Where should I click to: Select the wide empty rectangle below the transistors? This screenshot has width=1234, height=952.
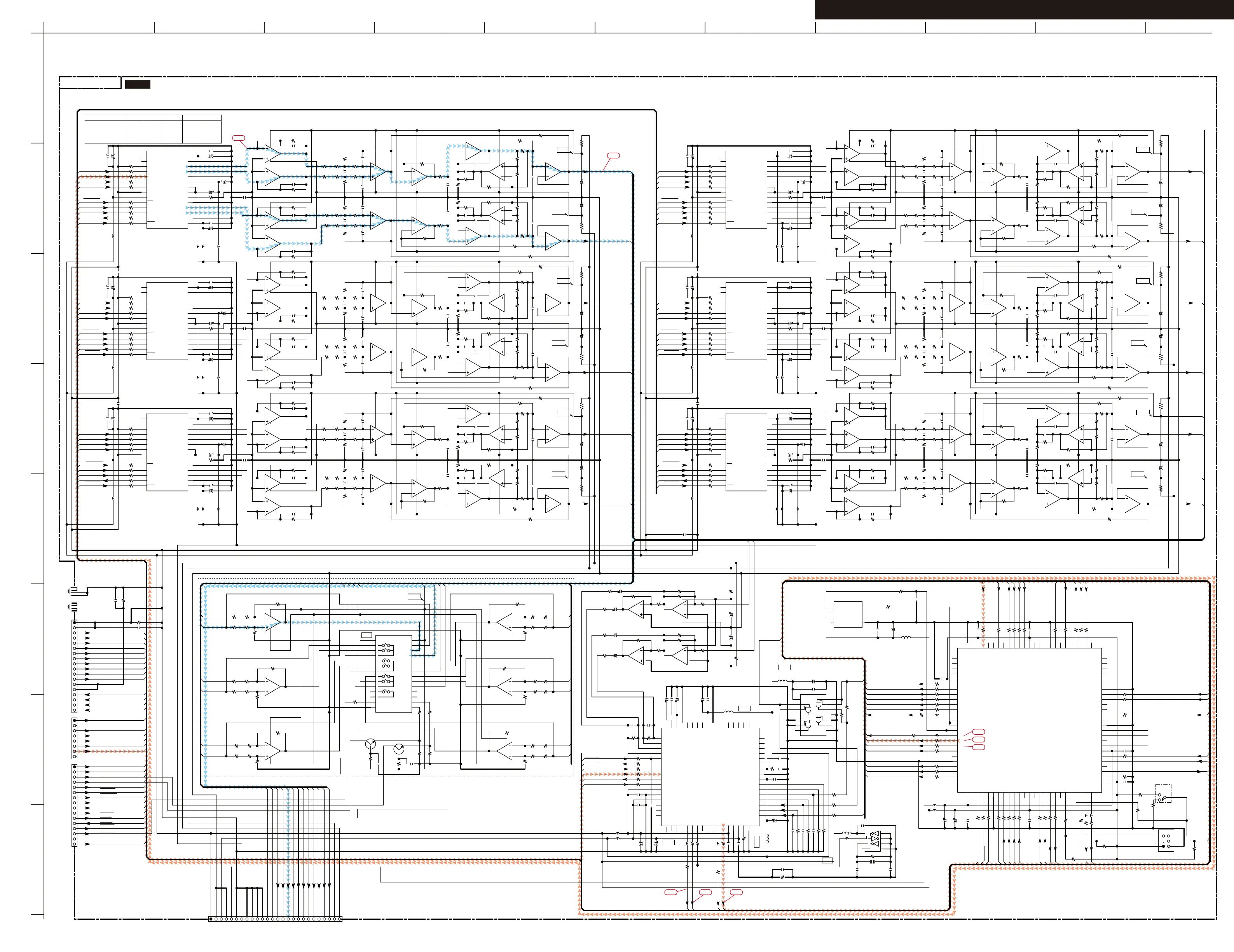[x=403, y=814]
